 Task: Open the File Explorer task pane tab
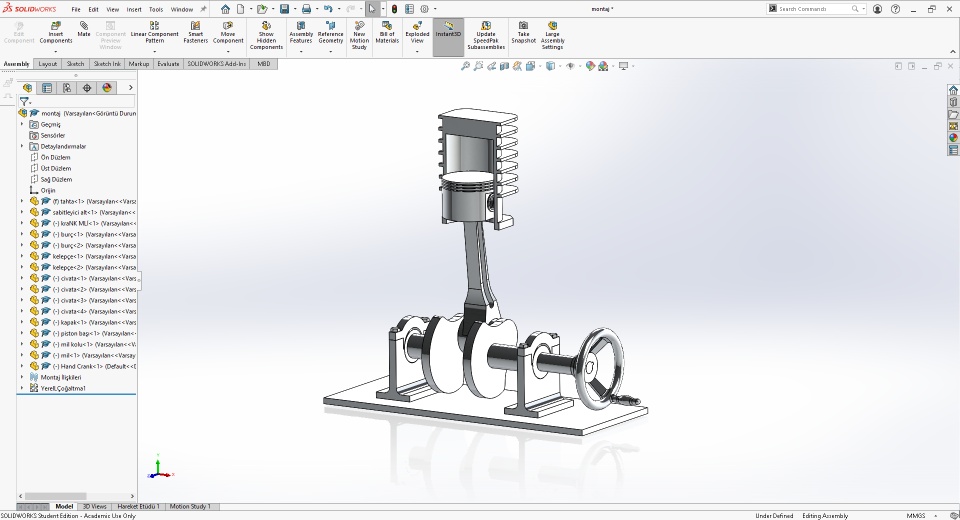click(x=953, y=114)
